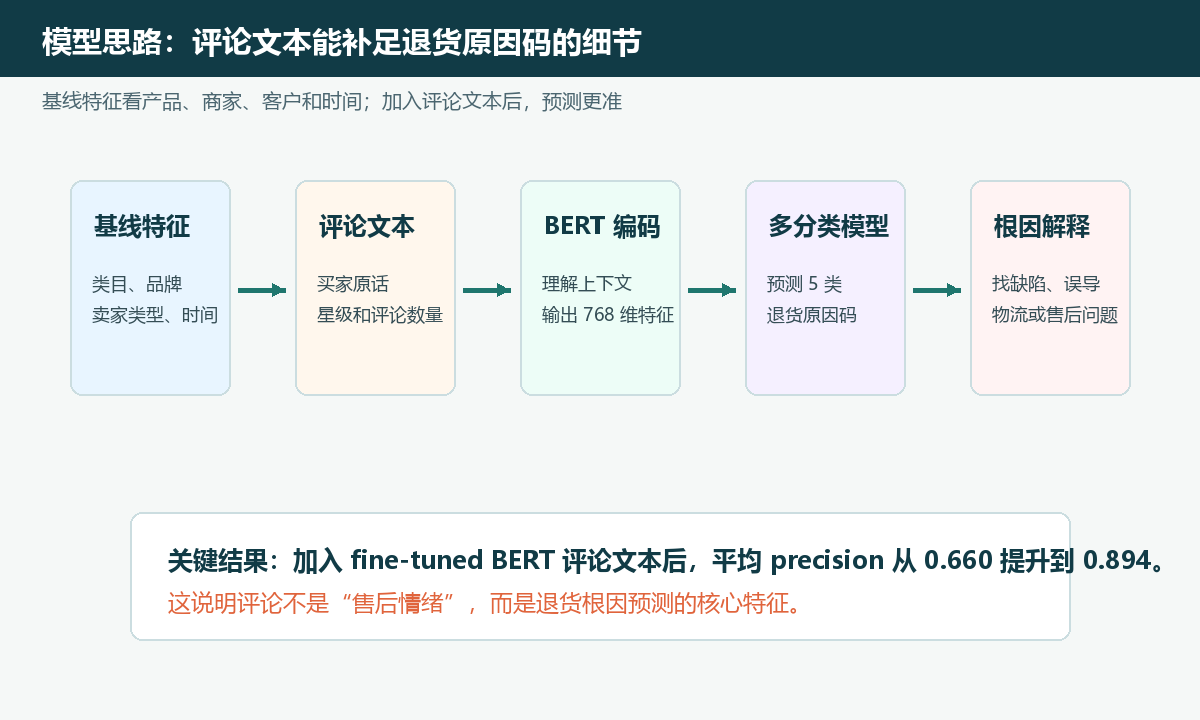This screenshot has height=720, width=1200.
Task: Select the 多分类模型 card
Action: click(x=825, y=288)
